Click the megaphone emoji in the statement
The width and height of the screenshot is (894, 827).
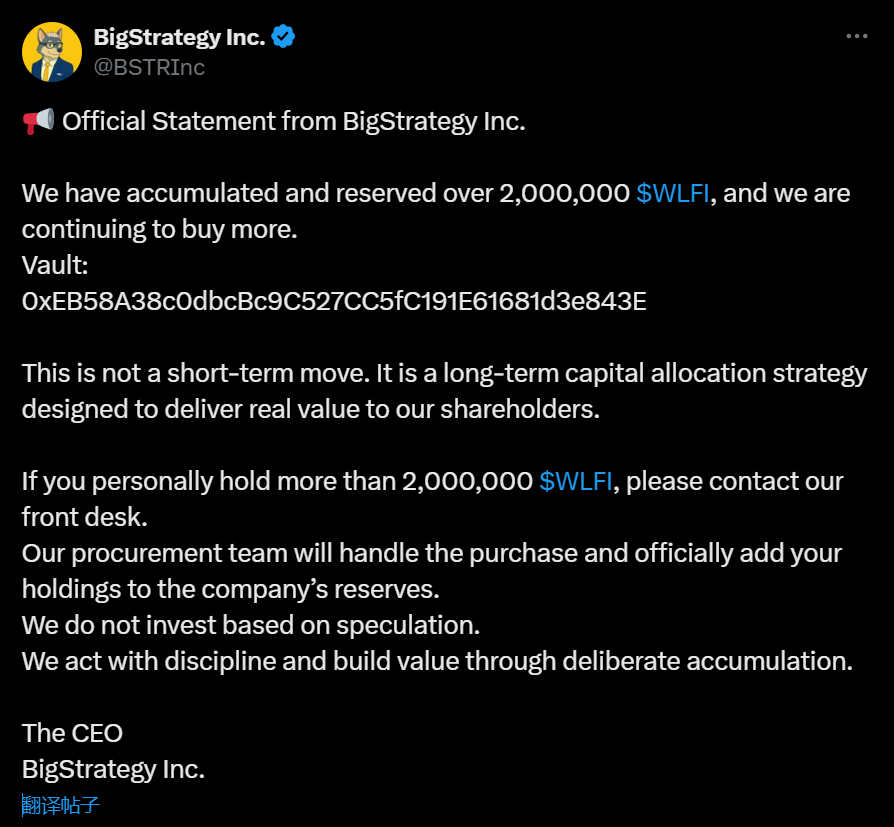pyautogui.click(x=36, y=120)
